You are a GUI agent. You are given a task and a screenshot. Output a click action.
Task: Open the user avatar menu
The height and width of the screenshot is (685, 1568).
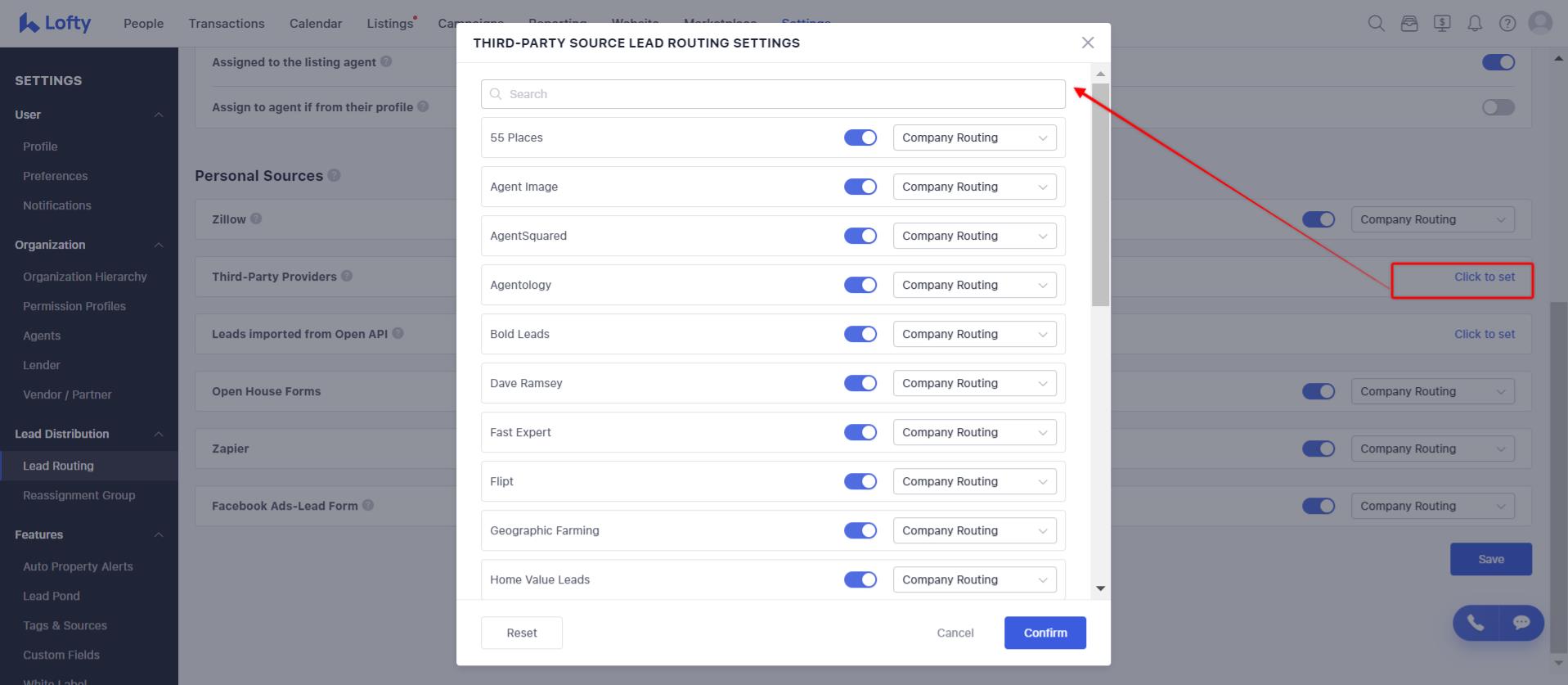coord(1540,23)
